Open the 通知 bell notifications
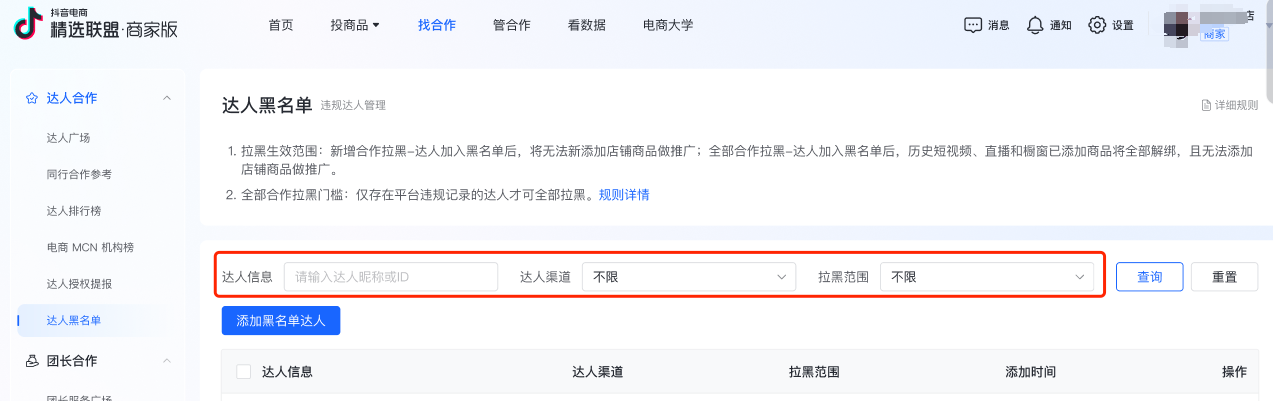 [1035, 25]
